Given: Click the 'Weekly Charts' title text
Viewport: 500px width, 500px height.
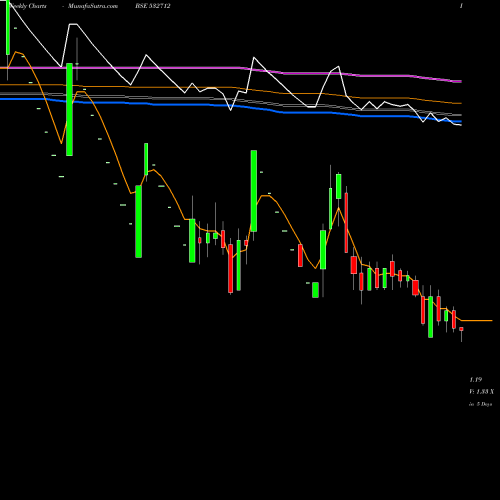Looking at the screenshot, I should click(28, 6).
